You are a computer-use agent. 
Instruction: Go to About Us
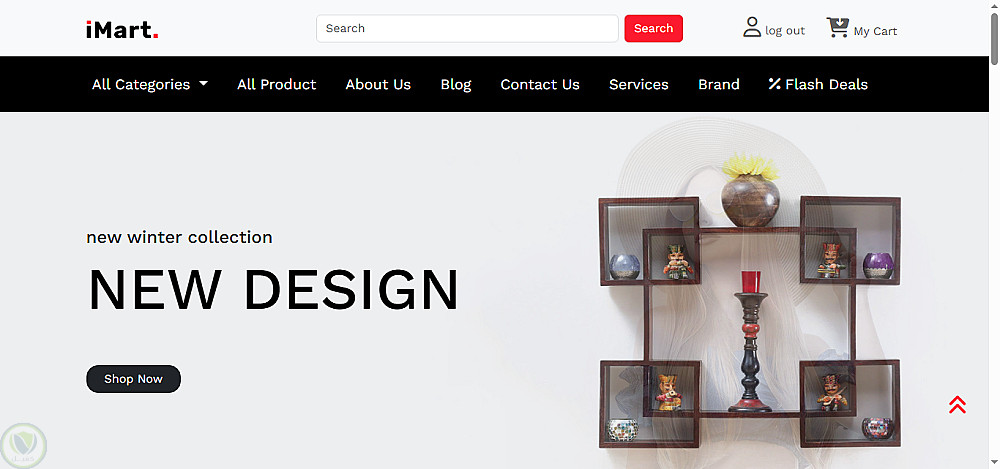[378, 84]
